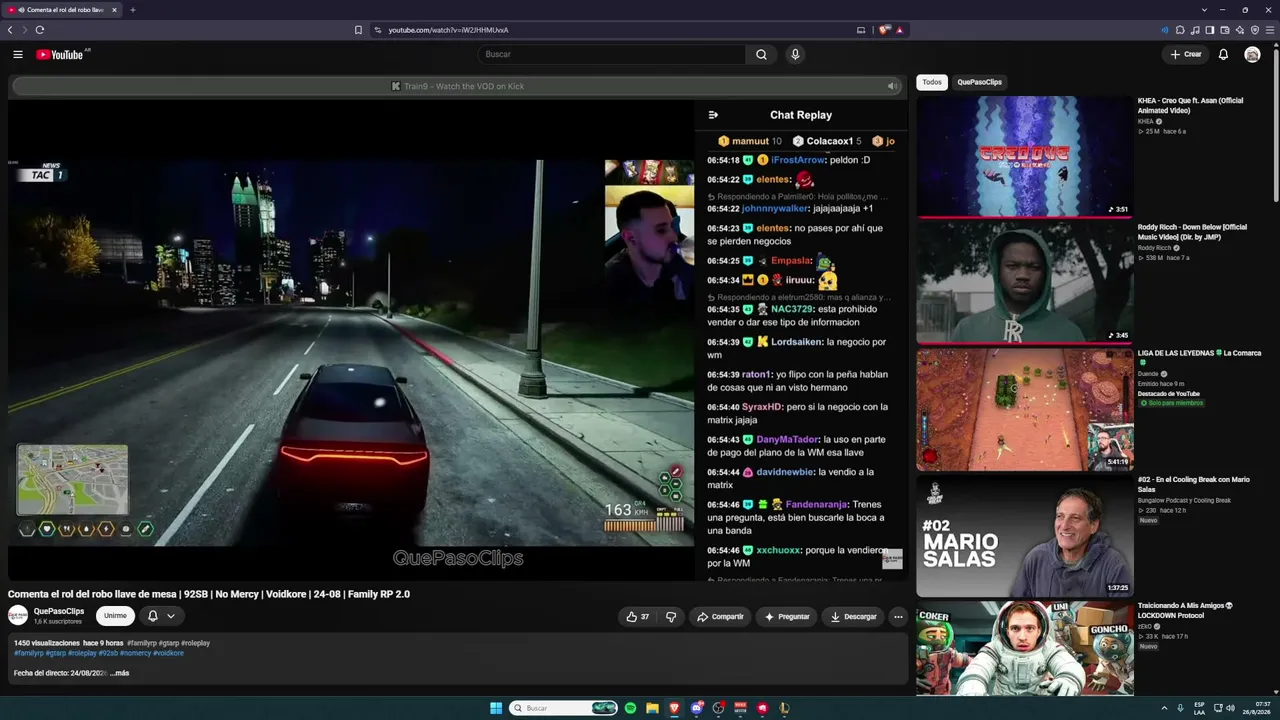Image resolution: width=1280 pixels, height=720 pixels.
Task: Dislike the video with thumbs down
Action: pos(672,617)
